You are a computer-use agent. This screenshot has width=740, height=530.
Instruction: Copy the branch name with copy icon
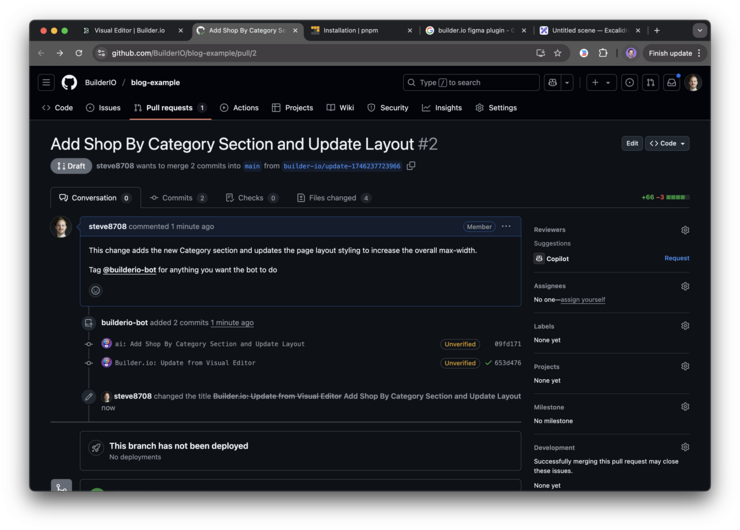[x=411, y=166]
